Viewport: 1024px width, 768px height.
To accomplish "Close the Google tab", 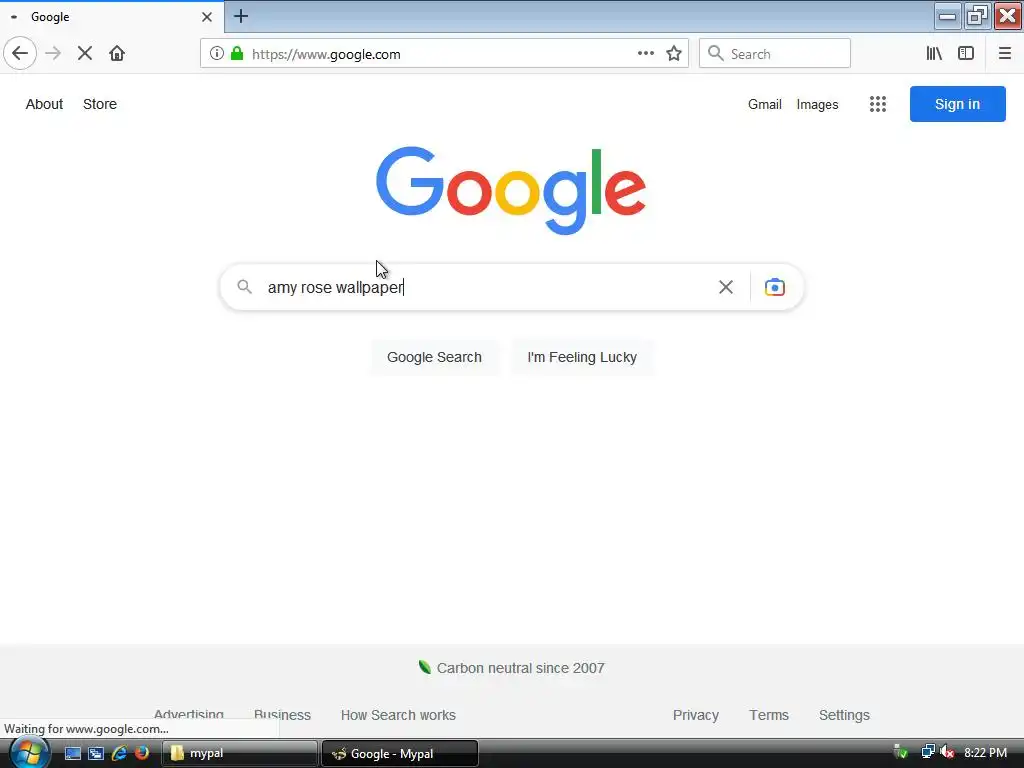I will (x=207, y=17).
